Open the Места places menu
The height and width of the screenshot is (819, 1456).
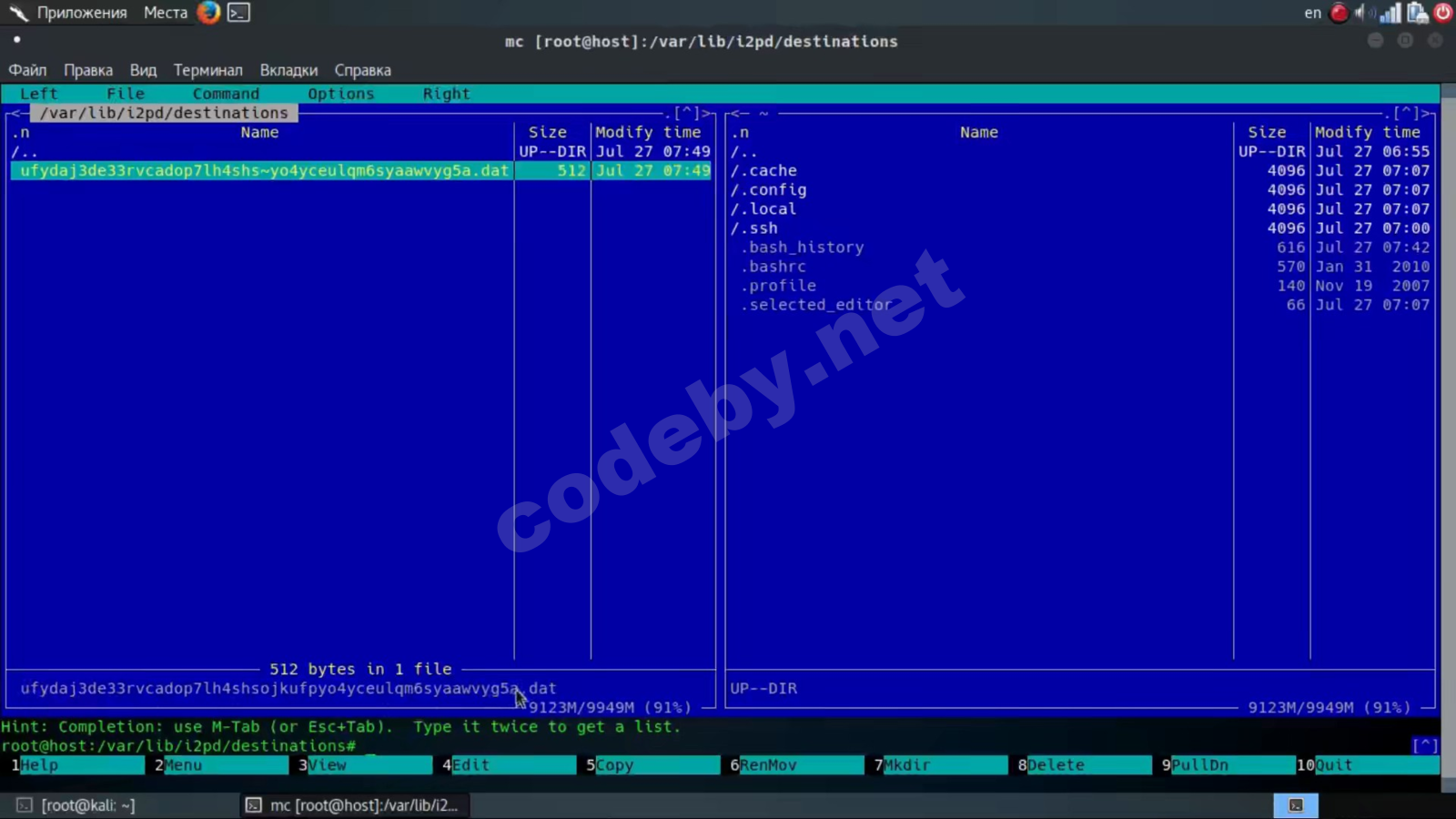166,13
